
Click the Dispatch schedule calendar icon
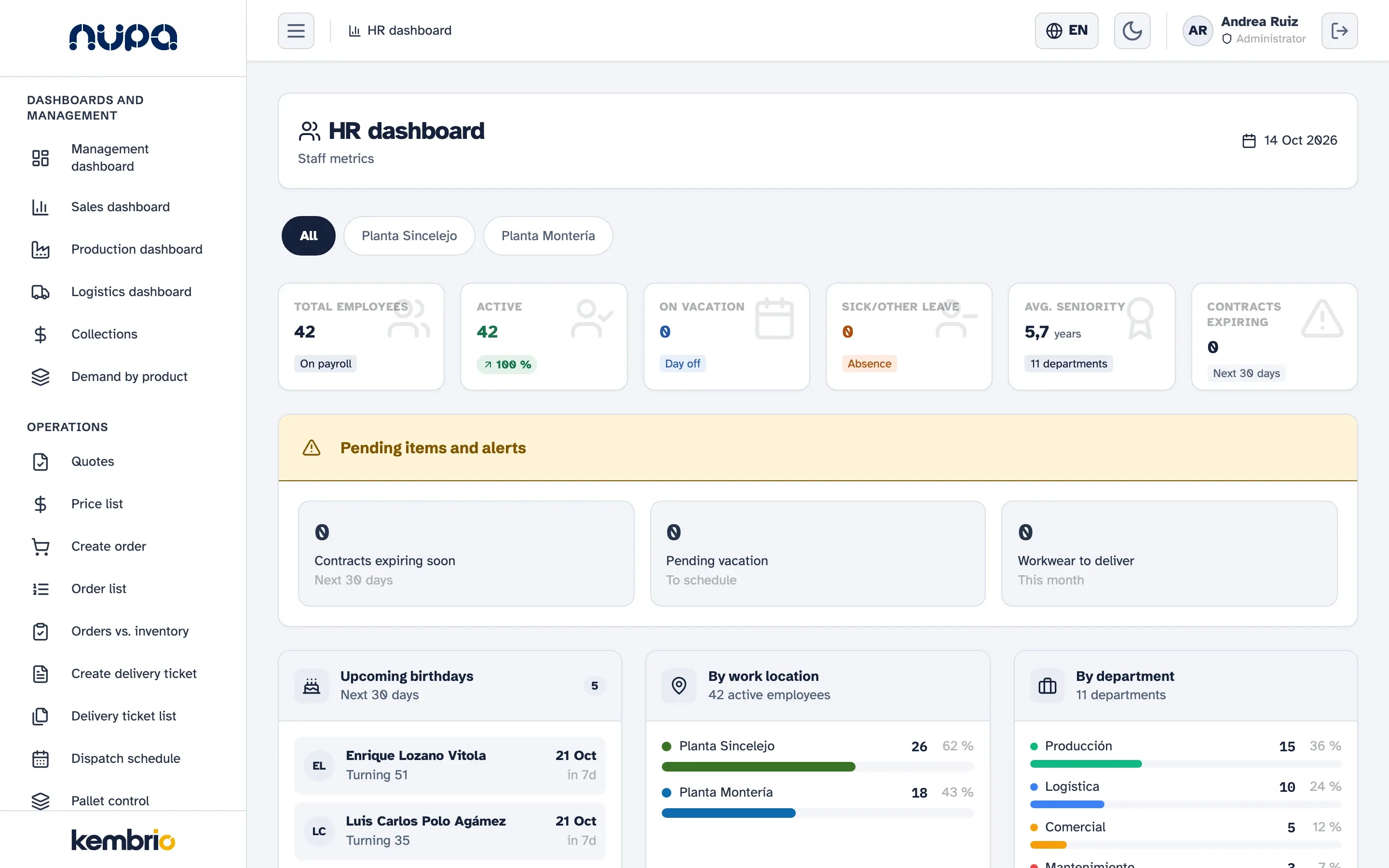[x=40, y=759]
